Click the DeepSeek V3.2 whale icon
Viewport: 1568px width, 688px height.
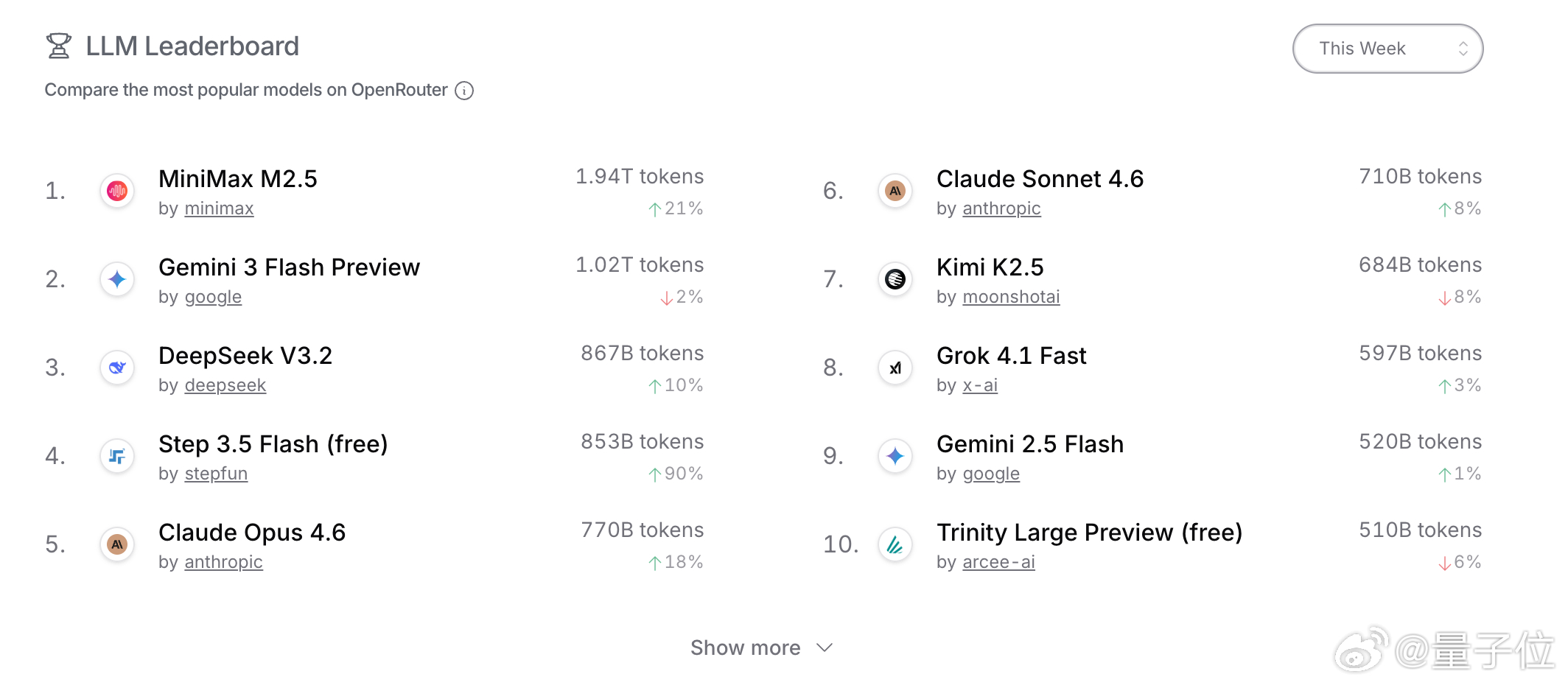tap(117, 368)
